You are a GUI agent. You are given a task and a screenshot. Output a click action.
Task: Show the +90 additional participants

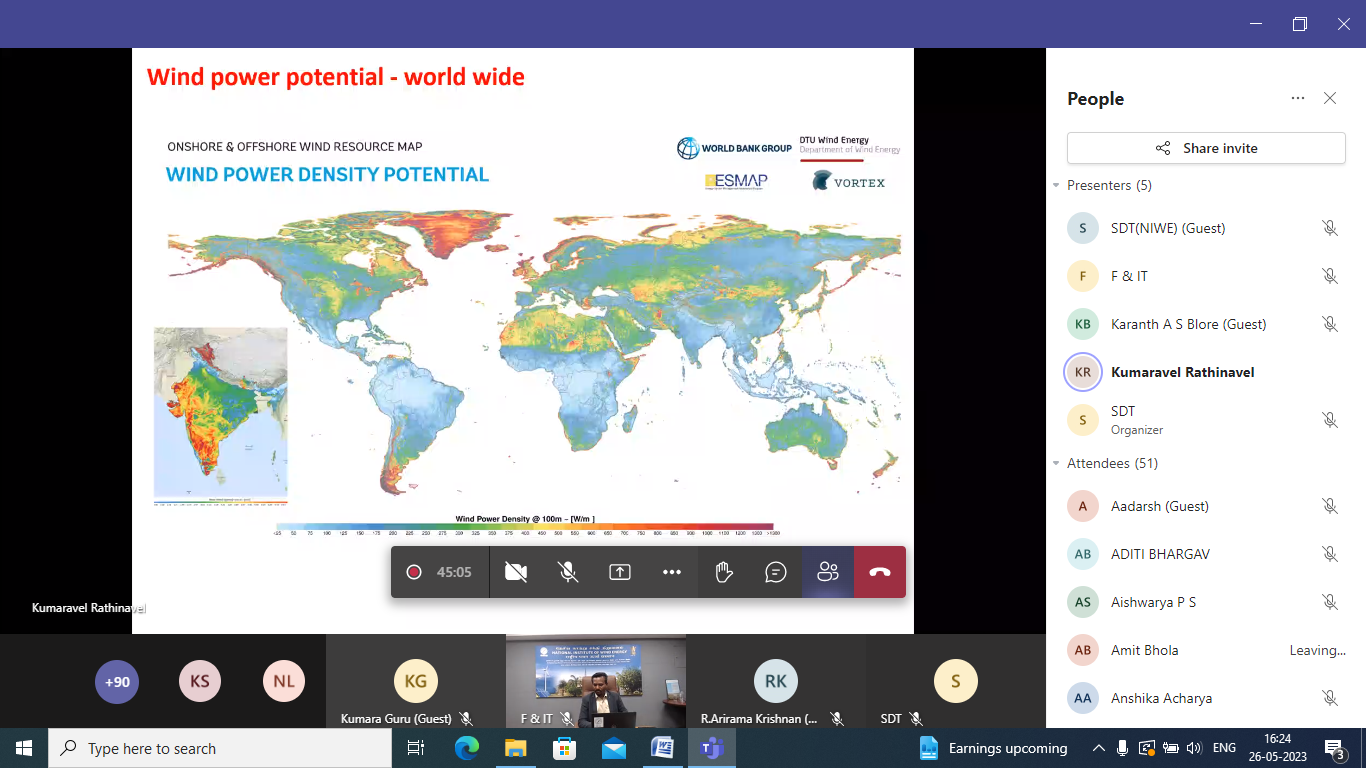(117, 682)
